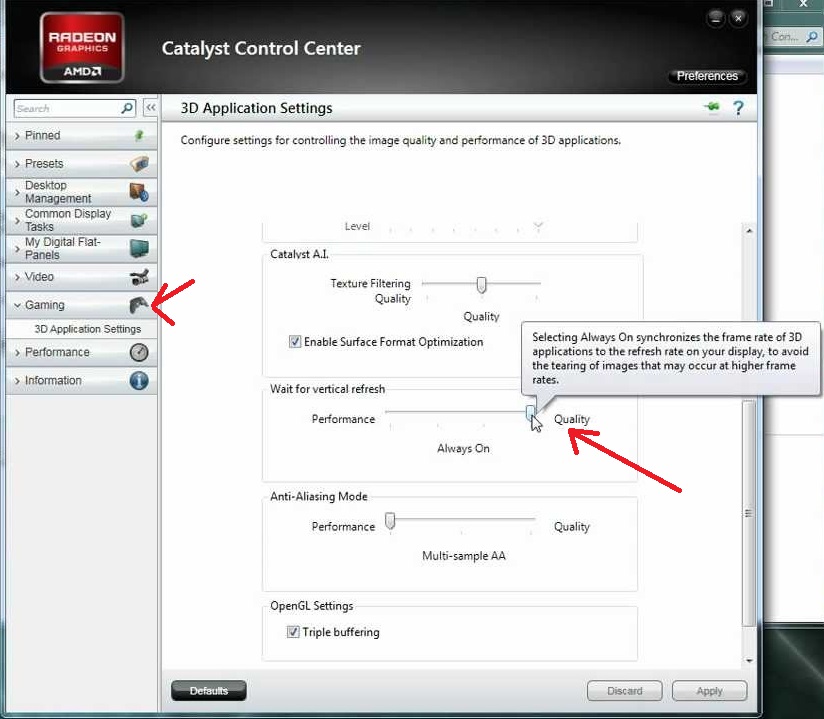Click the Gaming controller icon
The width and height of the screenshot is (824, 719).
[x=139, y=305]
